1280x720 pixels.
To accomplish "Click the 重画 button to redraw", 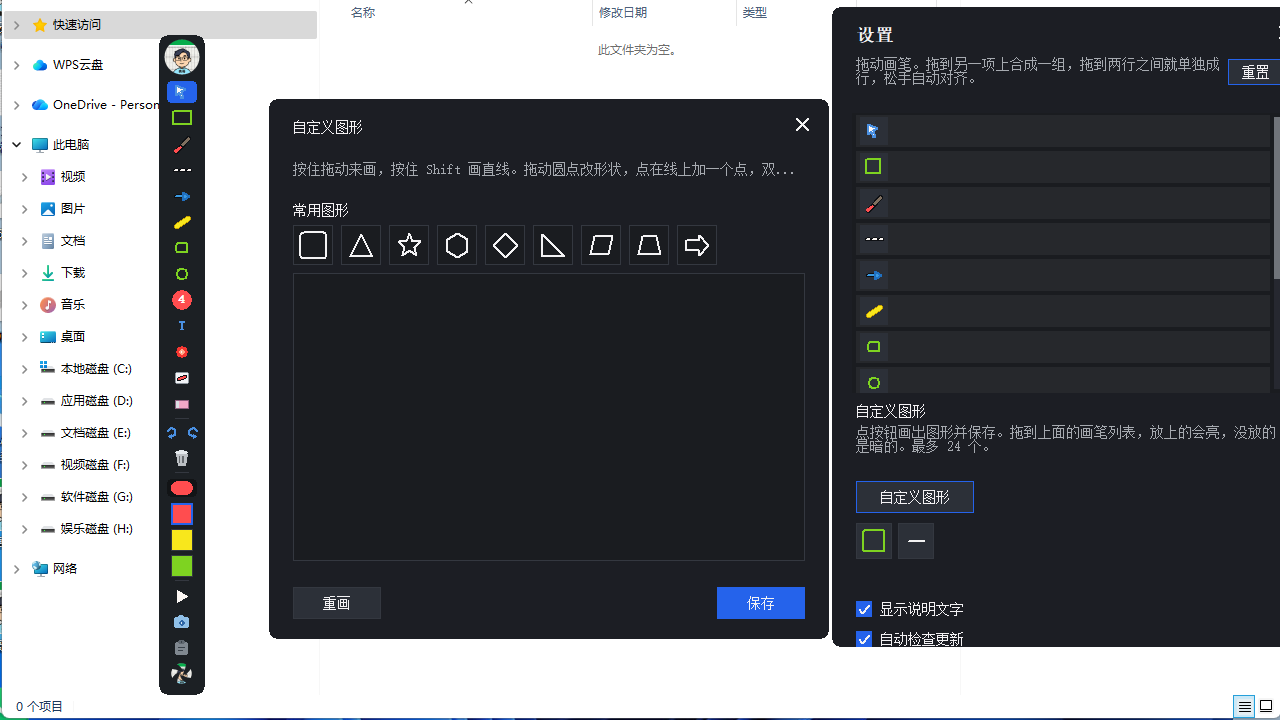I will 337,603.
